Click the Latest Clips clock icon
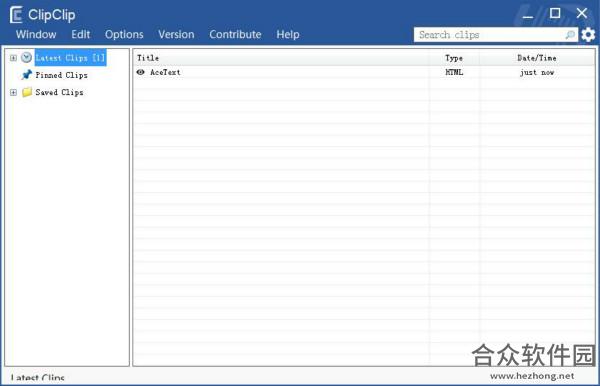Image resolution: width=600 pixels, height=386 pixels. pos(26,58)
